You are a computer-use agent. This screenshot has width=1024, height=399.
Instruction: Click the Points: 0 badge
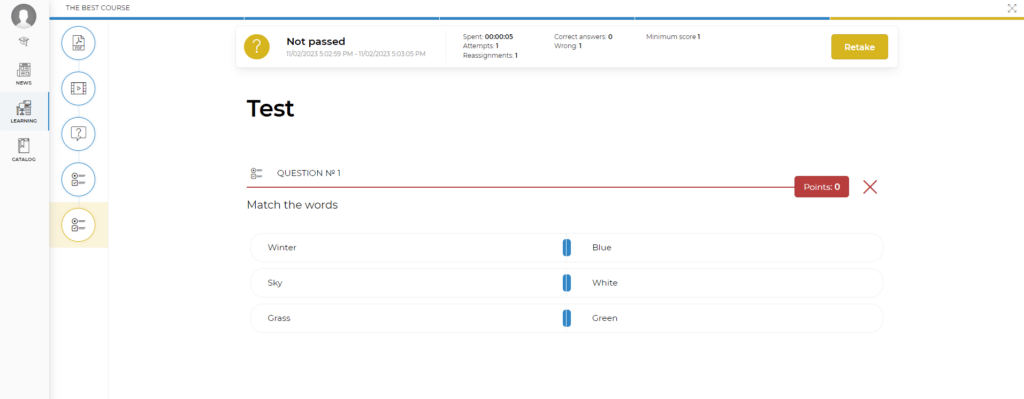(822, 187)
